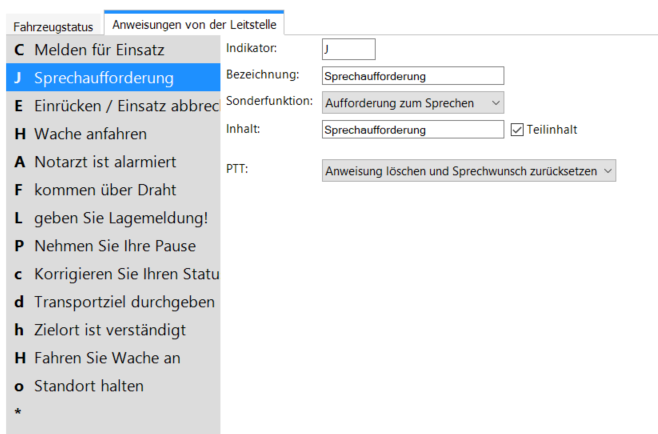Select 'Melden für Einsatz' in the list
The height and width of the screenshot is (434, 658).
[113, 50]
